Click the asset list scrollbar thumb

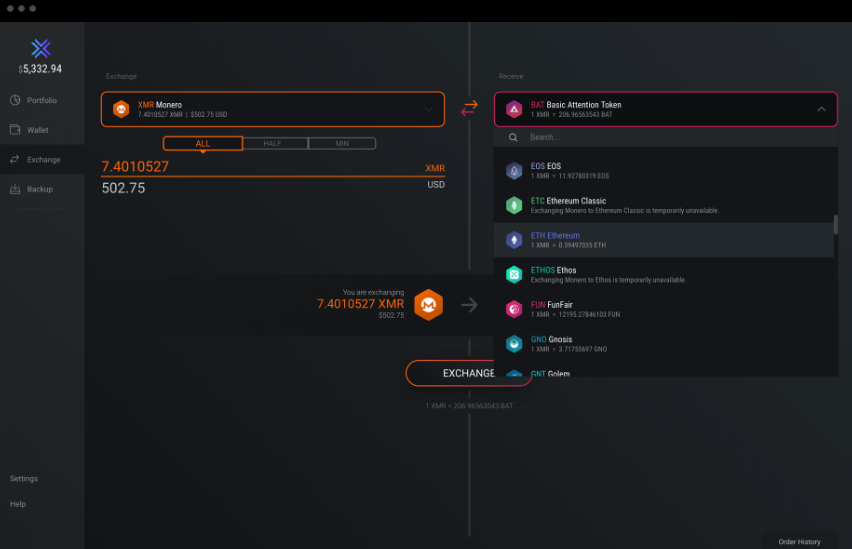coord(836,224)
